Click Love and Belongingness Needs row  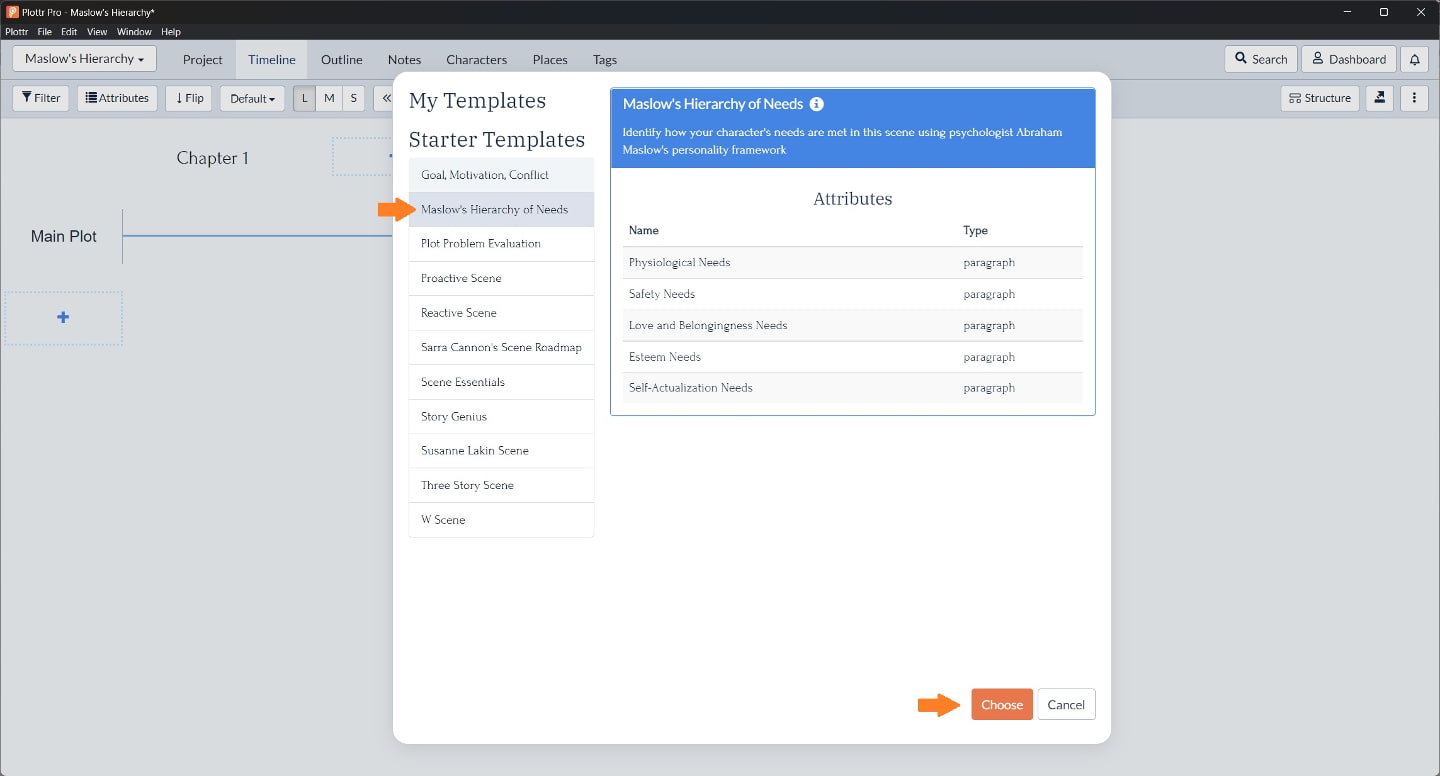click(852, 325)
